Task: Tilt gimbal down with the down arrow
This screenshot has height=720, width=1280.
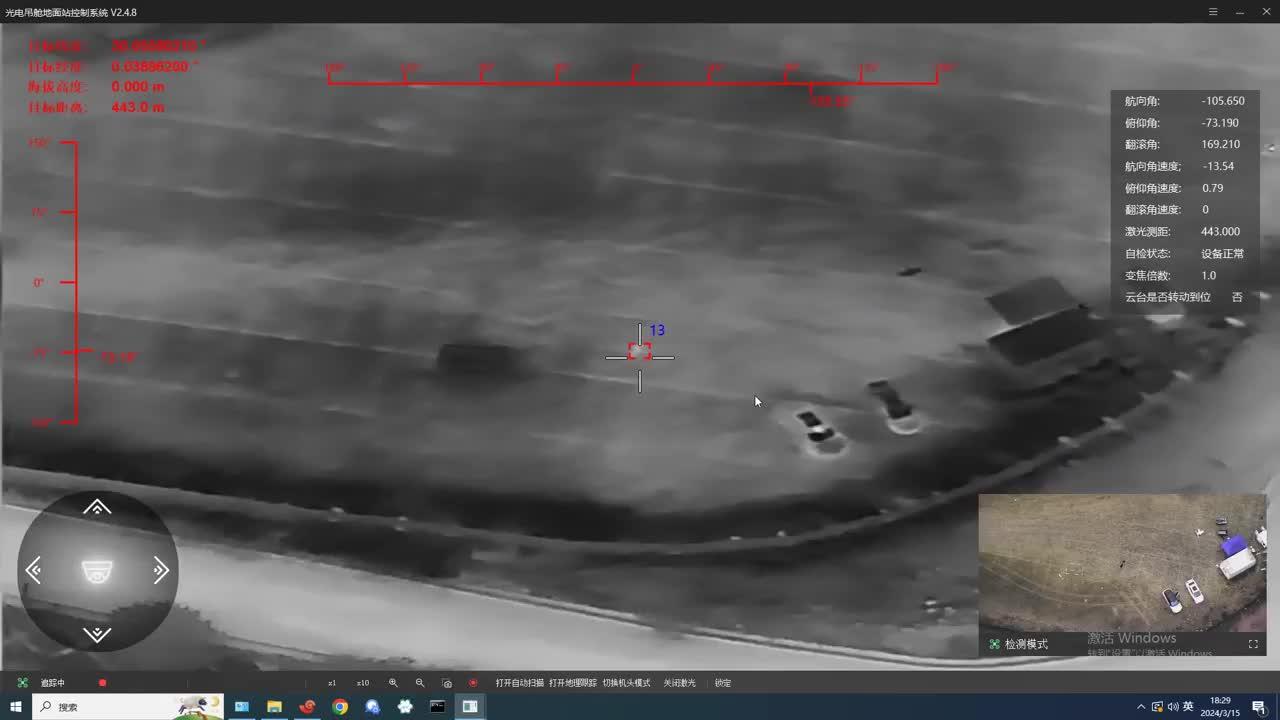Action: (x=97, y=634)
